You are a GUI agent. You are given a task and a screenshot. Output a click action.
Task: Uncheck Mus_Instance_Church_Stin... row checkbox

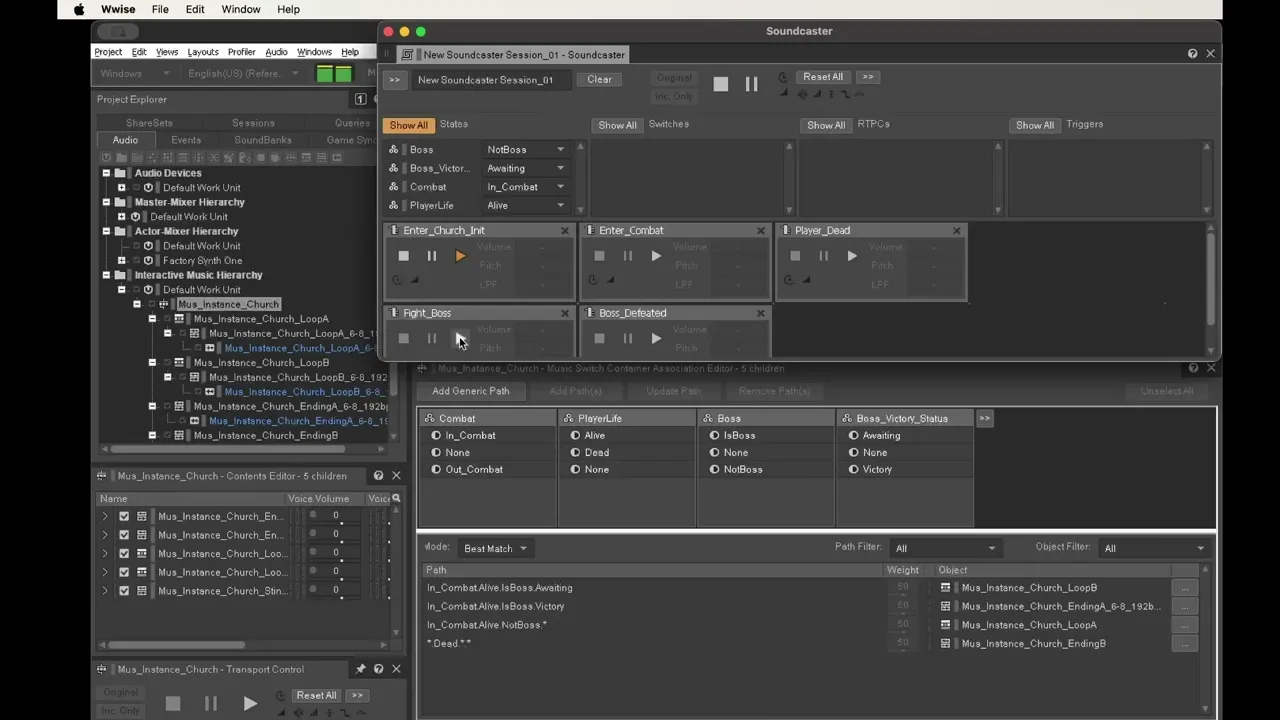pyautogui.click(x=124, y=591)
